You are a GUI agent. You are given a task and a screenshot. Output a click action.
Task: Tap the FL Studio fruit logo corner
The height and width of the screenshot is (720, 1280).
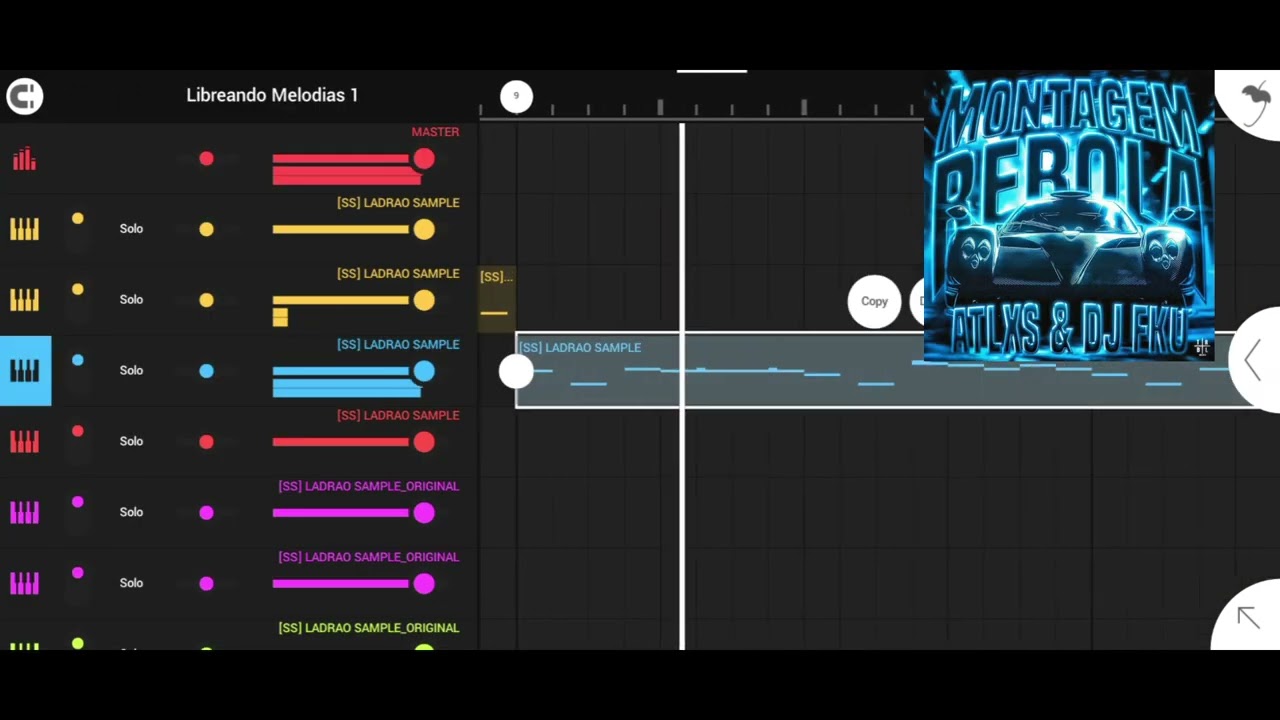tap(1252, 101)
